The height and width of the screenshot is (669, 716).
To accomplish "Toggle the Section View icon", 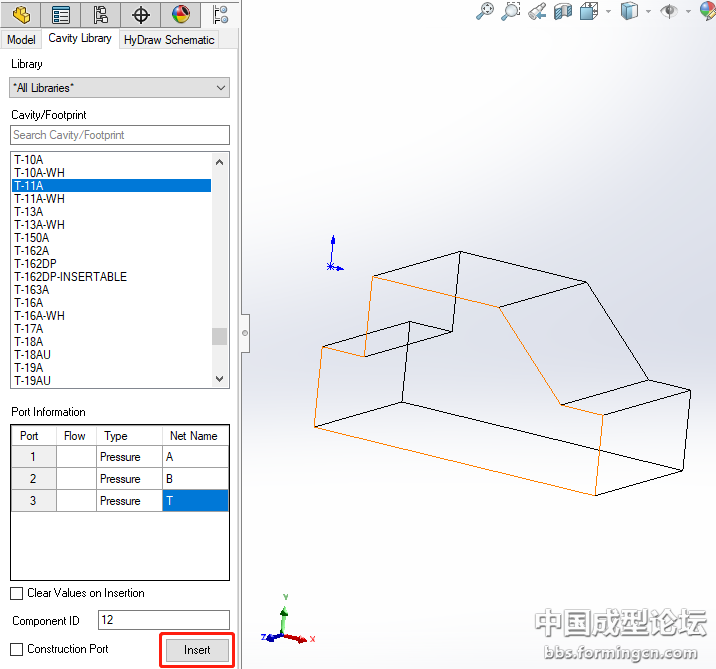I will [563, 11].
